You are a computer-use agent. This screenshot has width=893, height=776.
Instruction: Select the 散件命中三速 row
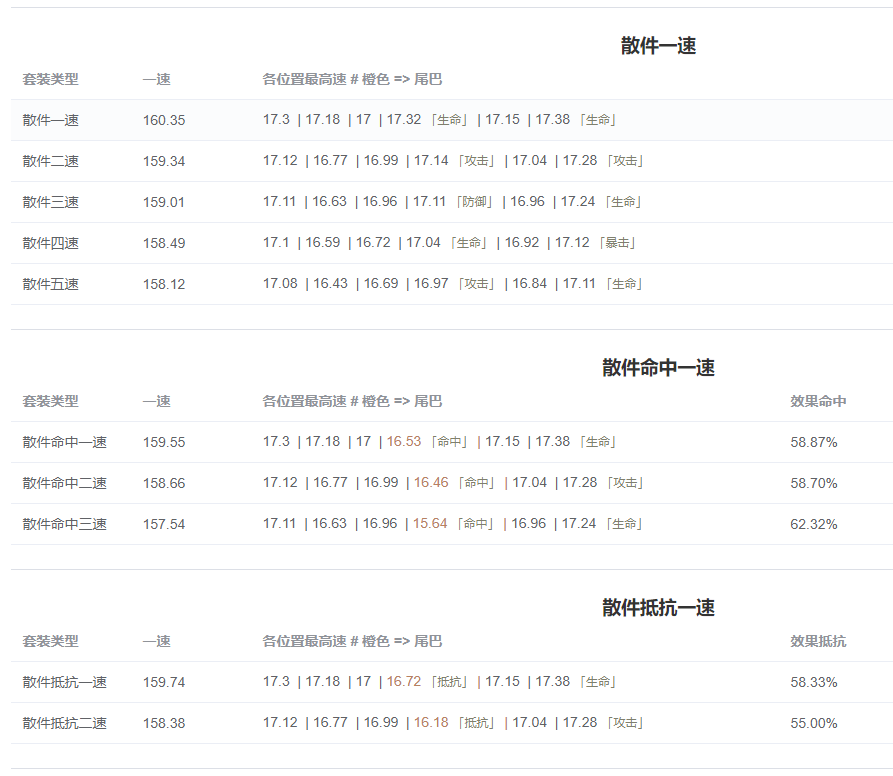(x=452, y=524)
